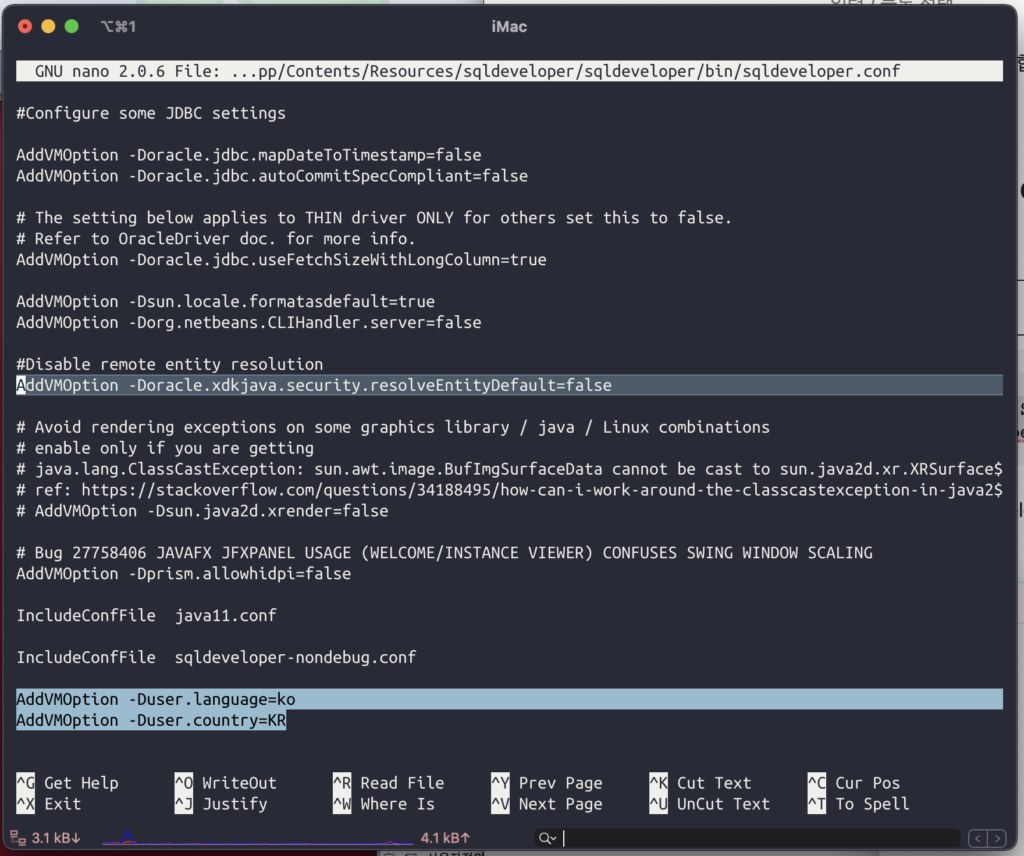
Task: Click the 4.1 kB upload rate
Action: click(x=445, y=838)
